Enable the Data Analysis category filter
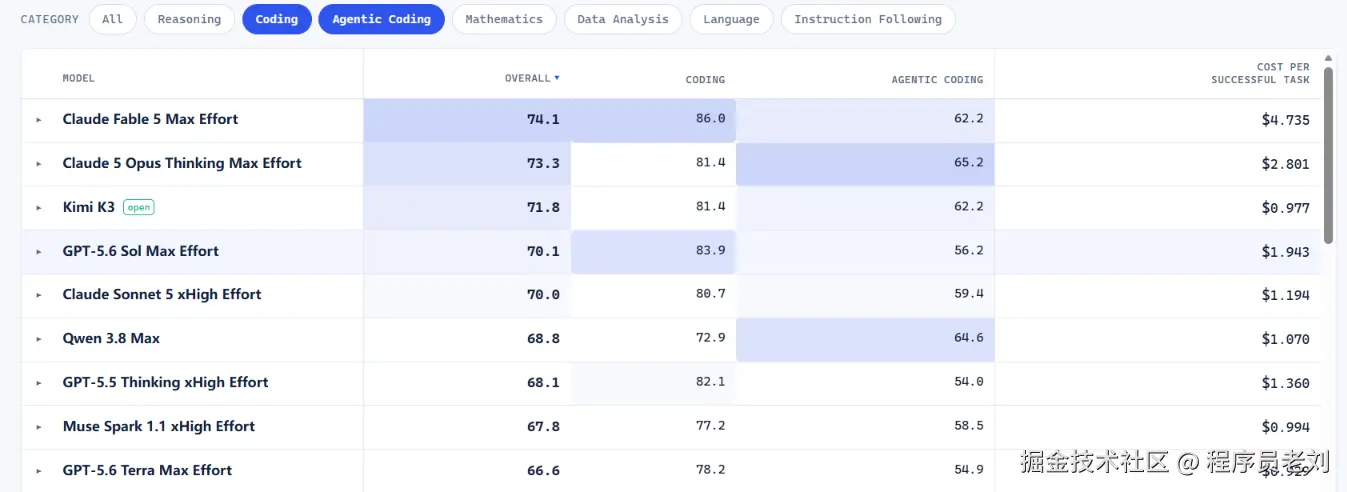This screenshot has width=1347, height=492. click(x=623, y=19)
